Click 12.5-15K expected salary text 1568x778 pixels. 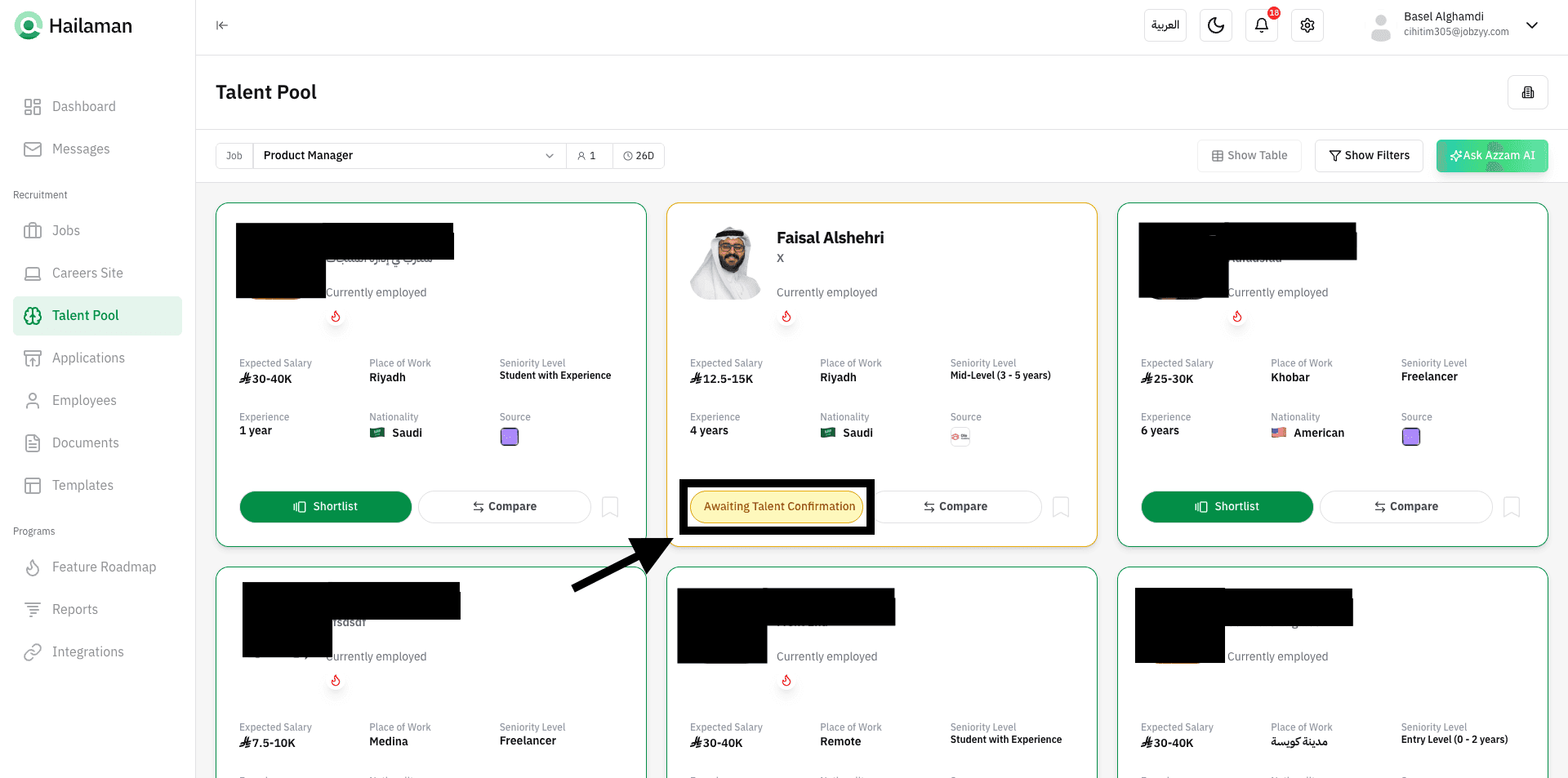click(x=722, y=379)
